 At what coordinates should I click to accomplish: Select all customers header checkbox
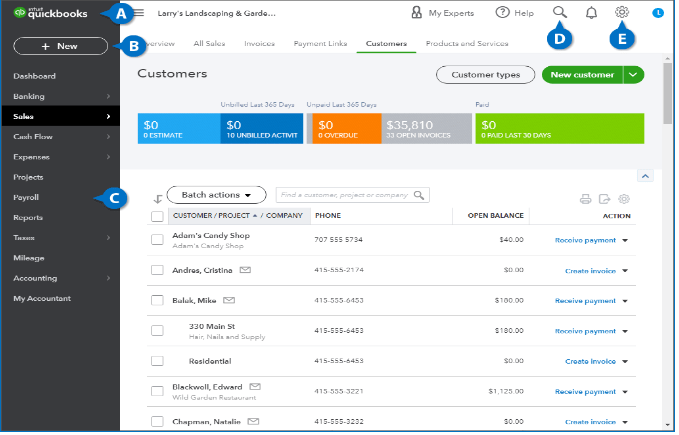(x=158, y=217)
